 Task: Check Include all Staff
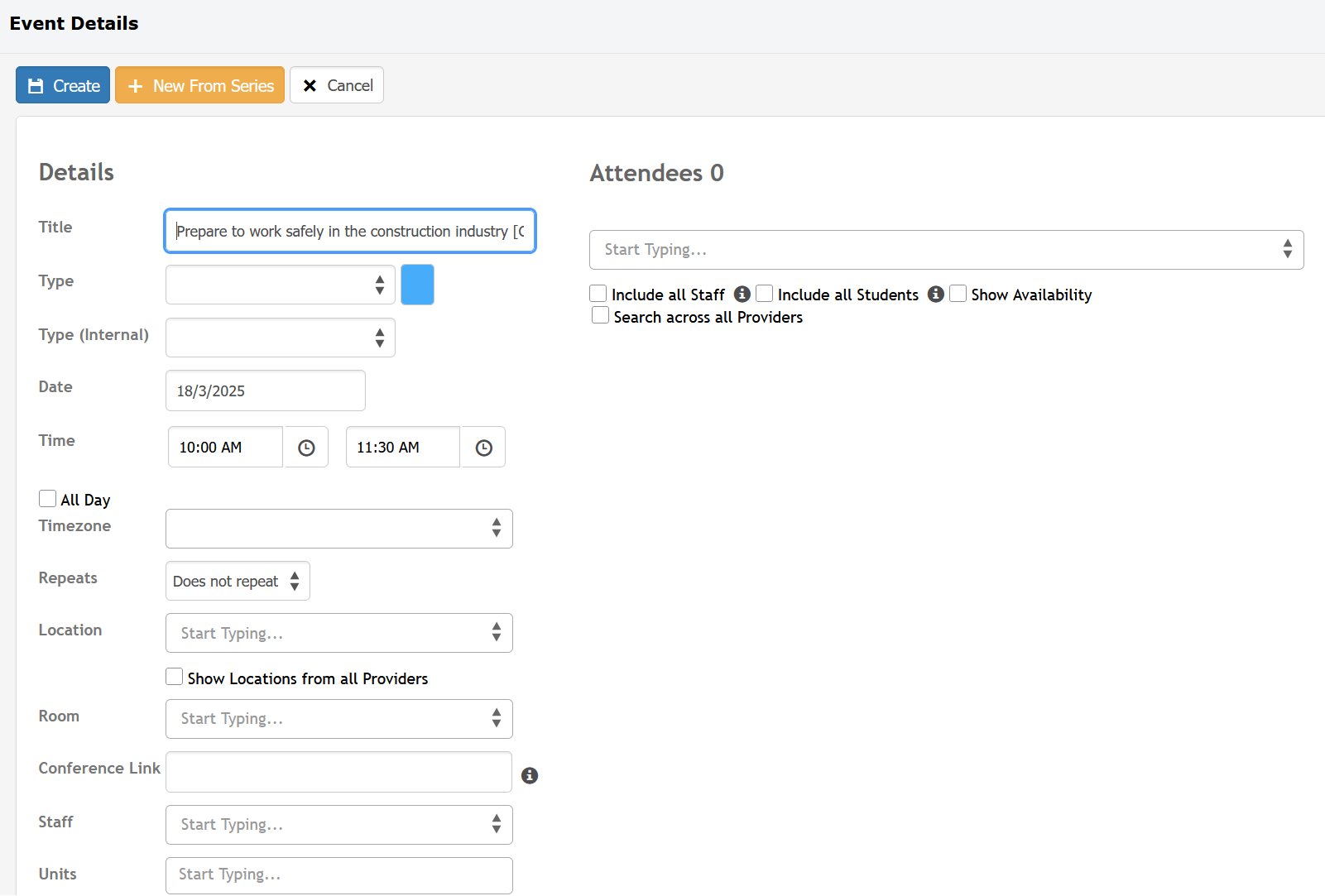pyautogui.click(x=598, y=294)
